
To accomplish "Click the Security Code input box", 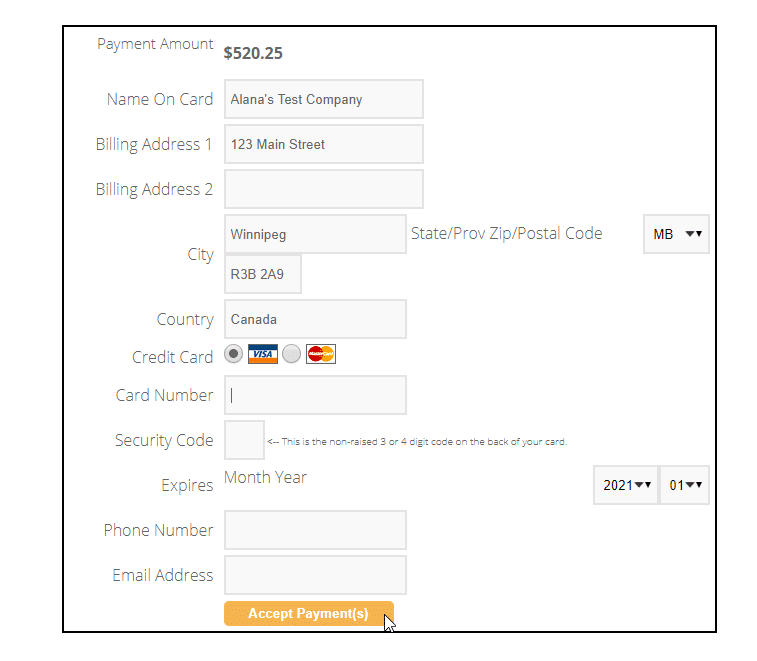I will [x=244, y=440].
